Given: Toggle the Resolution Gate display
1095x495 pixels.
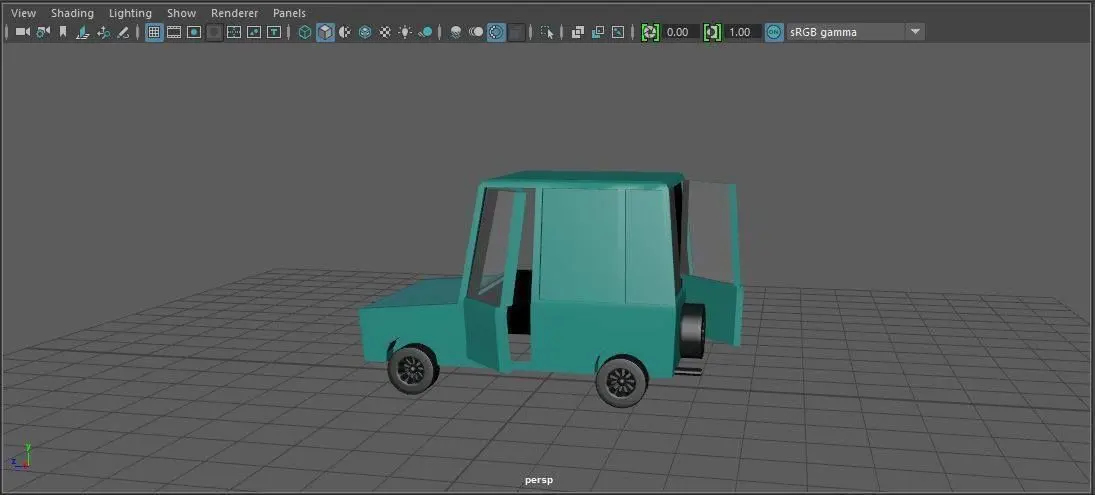Looking at the screenshot, I should click(x=194, y=32).
